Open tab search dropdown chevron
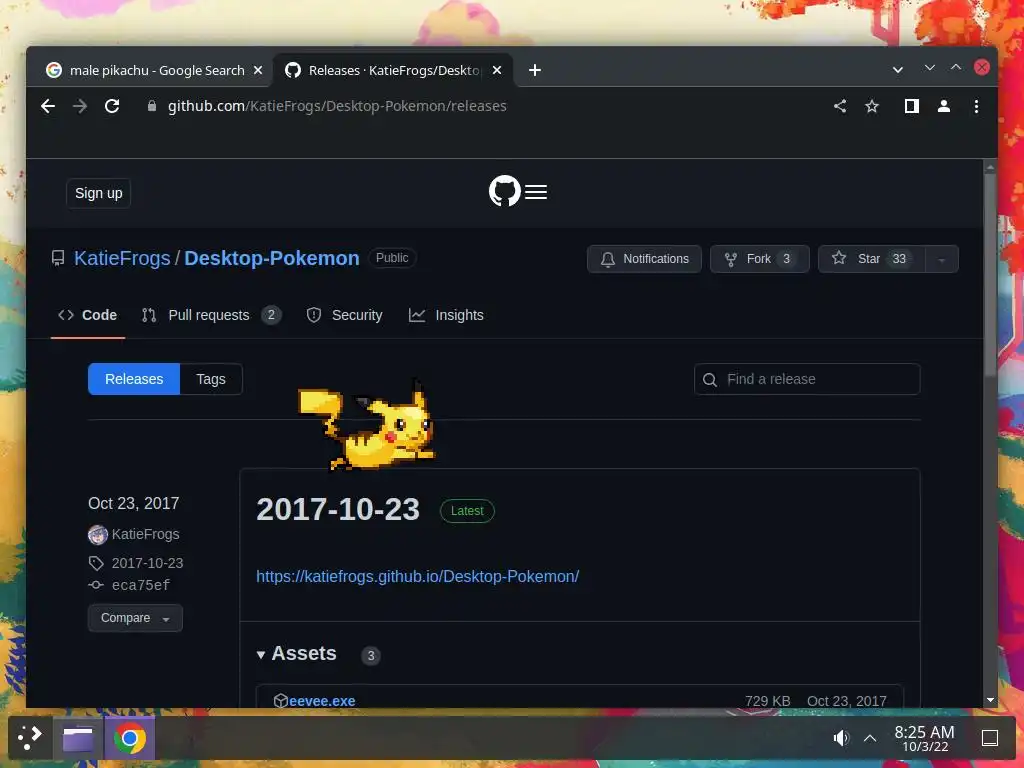1024x768 pixels. pyautogui.click(x=898, y=70)
